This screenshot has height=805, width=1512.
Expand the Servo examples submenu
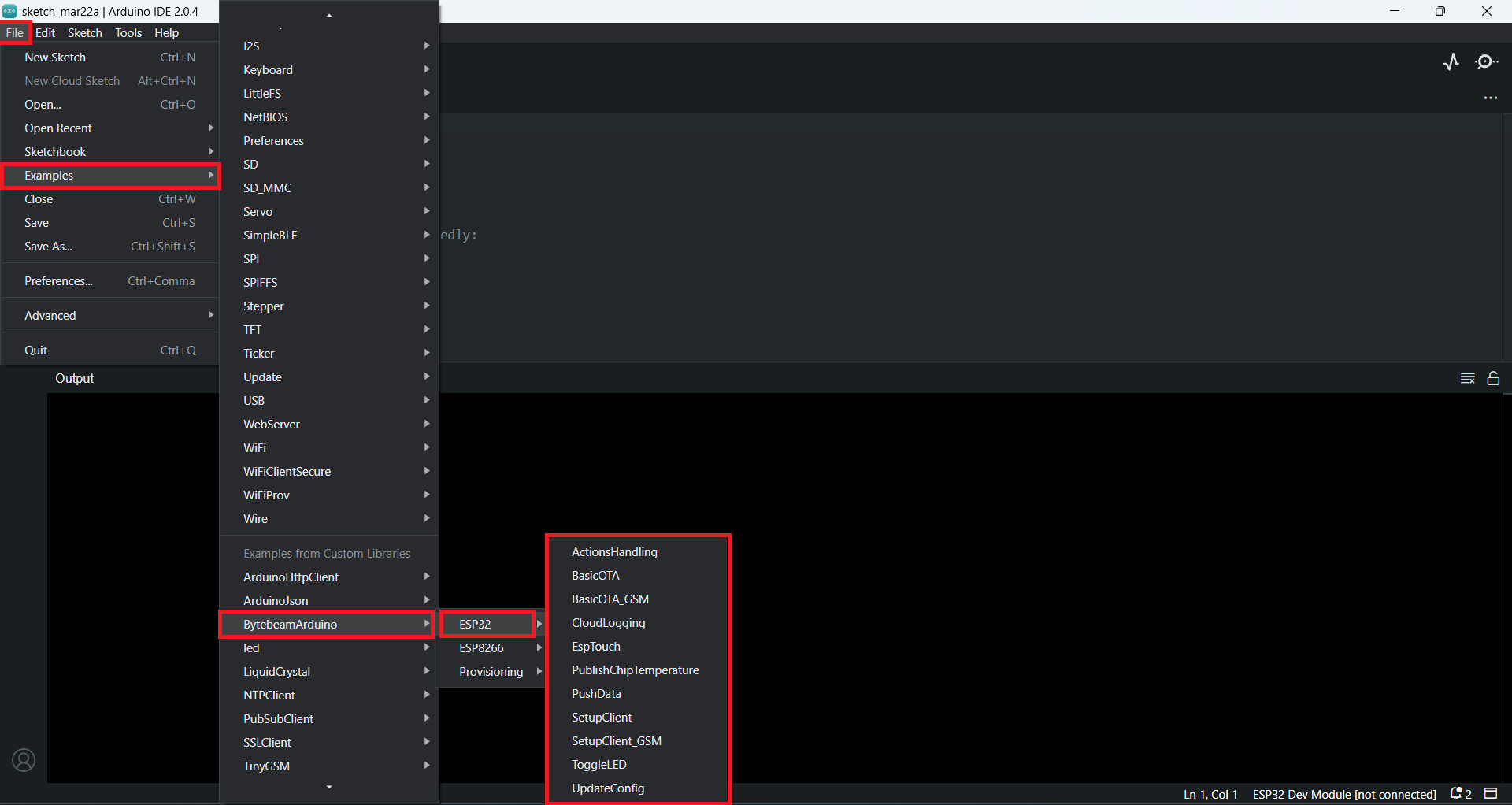tap(329, 212)
